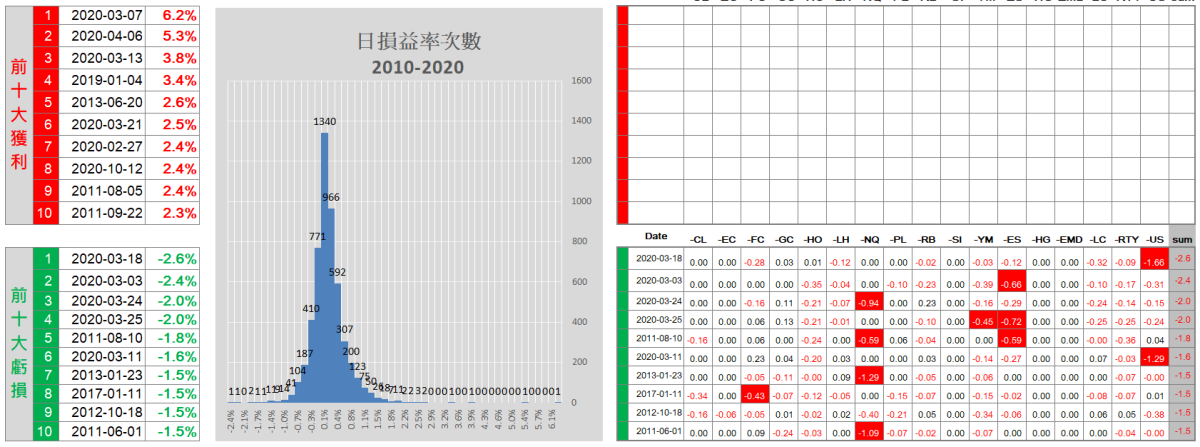The height and width of the screenshot is (447, 1200).
Task: Select the red -0.66 cell
Action: point(1012,283)
